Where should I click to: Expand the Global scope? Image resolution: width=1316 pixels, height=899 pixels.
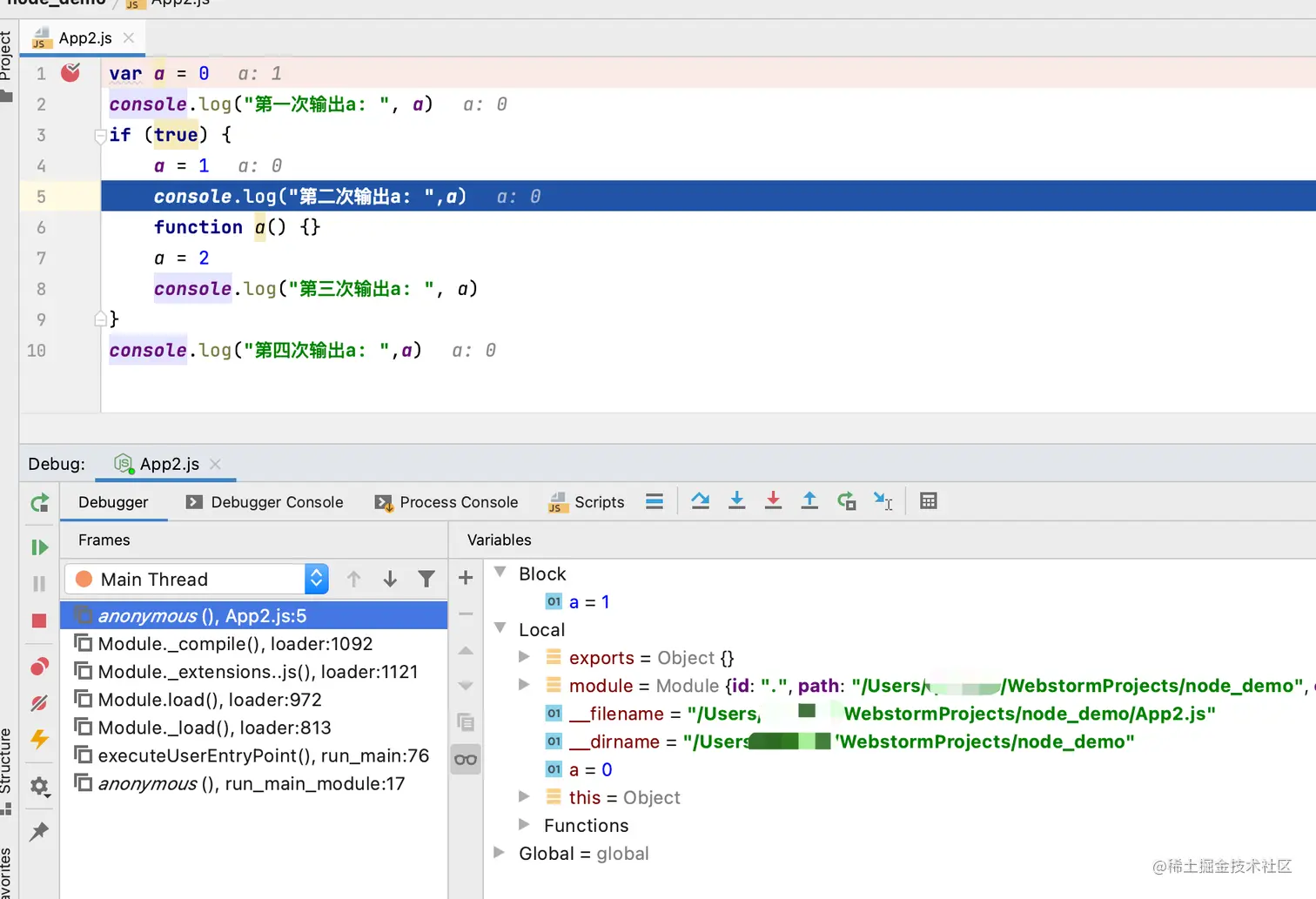tap(500, 852)
